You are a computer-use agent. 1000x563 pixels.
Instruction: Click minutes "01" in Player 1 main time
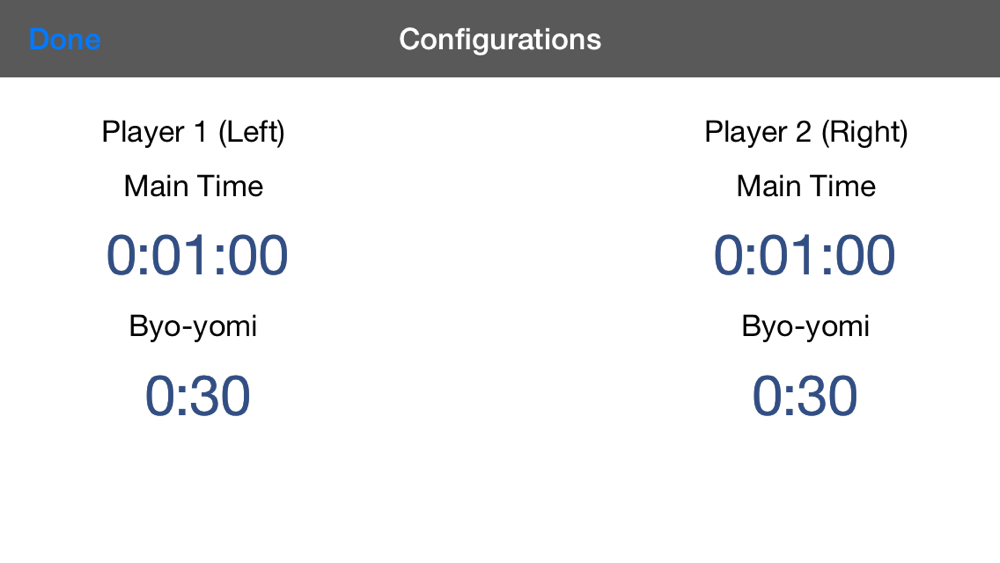coord(181,255)
